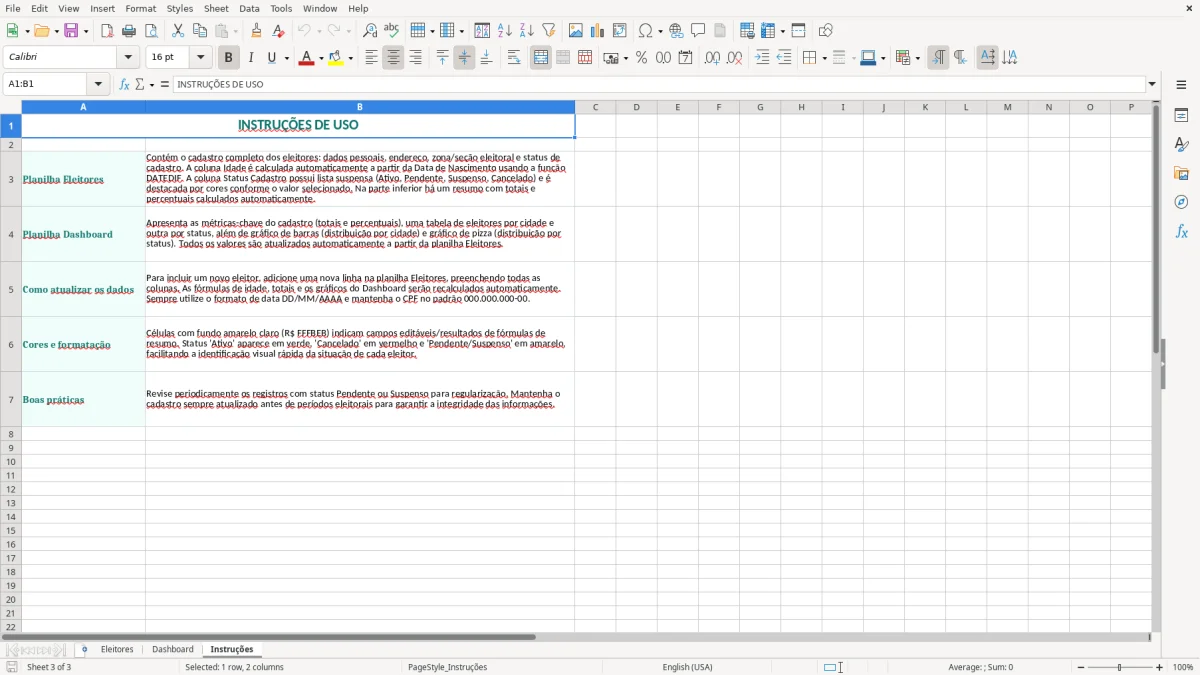This screenshot has width=1200, height=675.
Task: Apply yellow background color swatch
Action: coord(335,58)
